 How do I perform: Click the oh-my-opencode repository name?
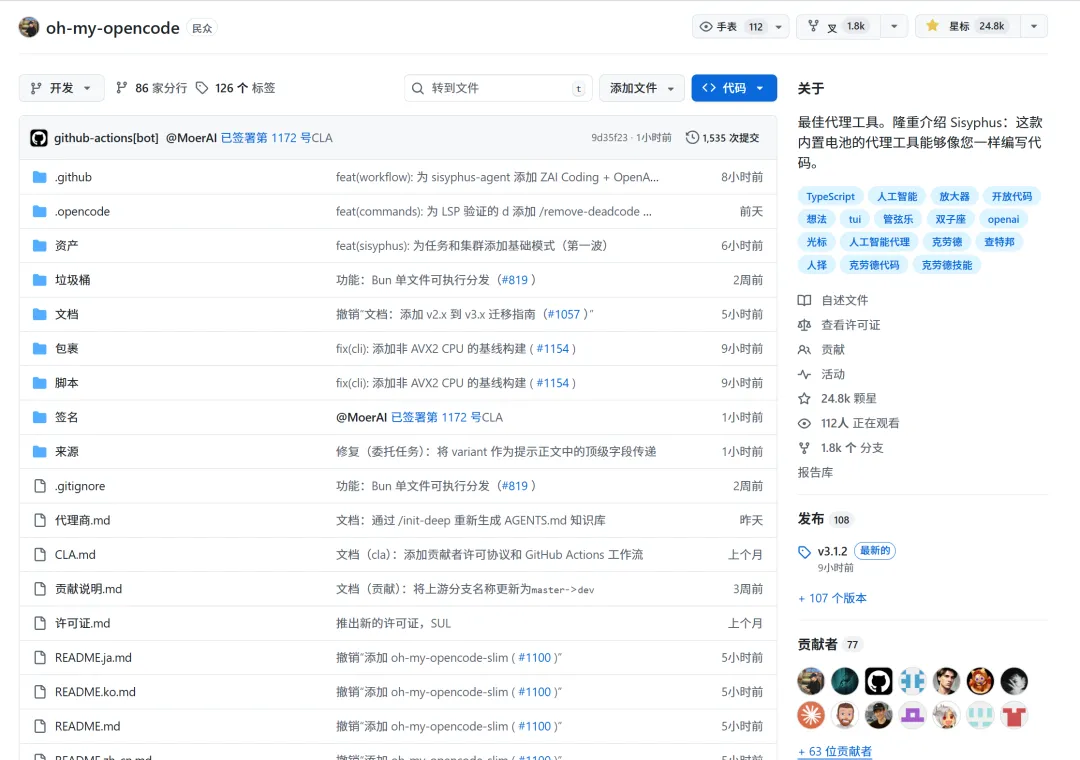(x=112, y=28)
